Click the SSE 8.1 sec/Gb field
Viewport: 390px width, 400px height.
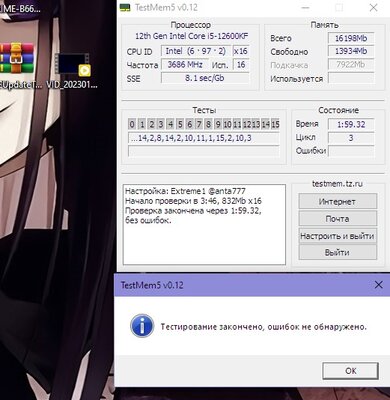(x=205, y=78)
